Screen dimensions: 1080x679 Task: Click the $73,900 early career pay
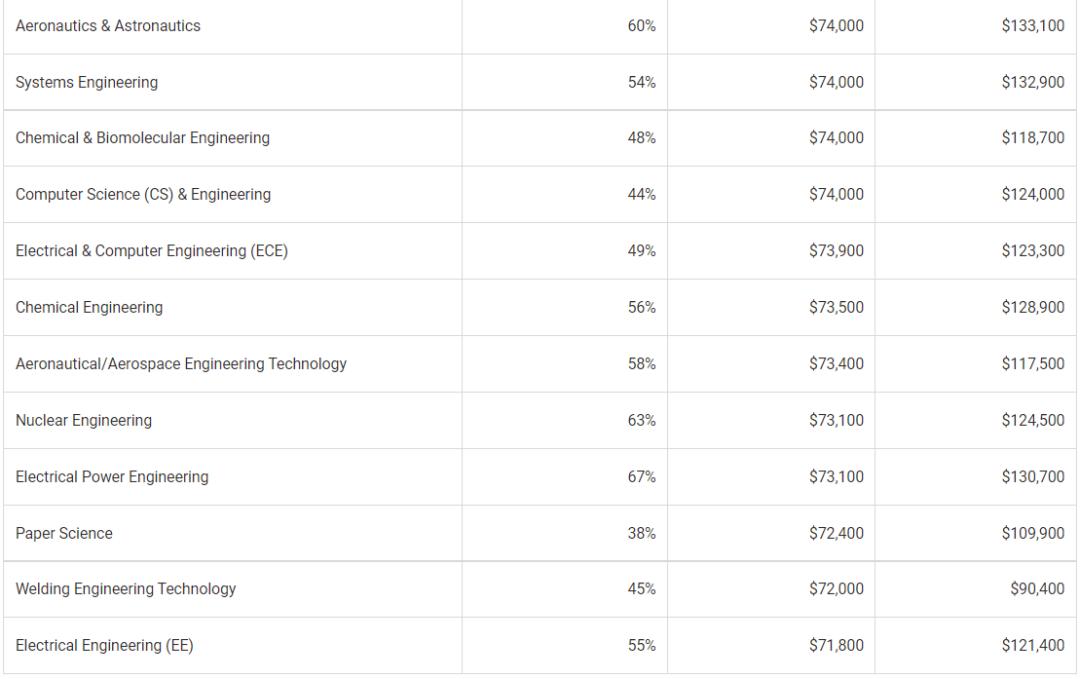[836, 252]
